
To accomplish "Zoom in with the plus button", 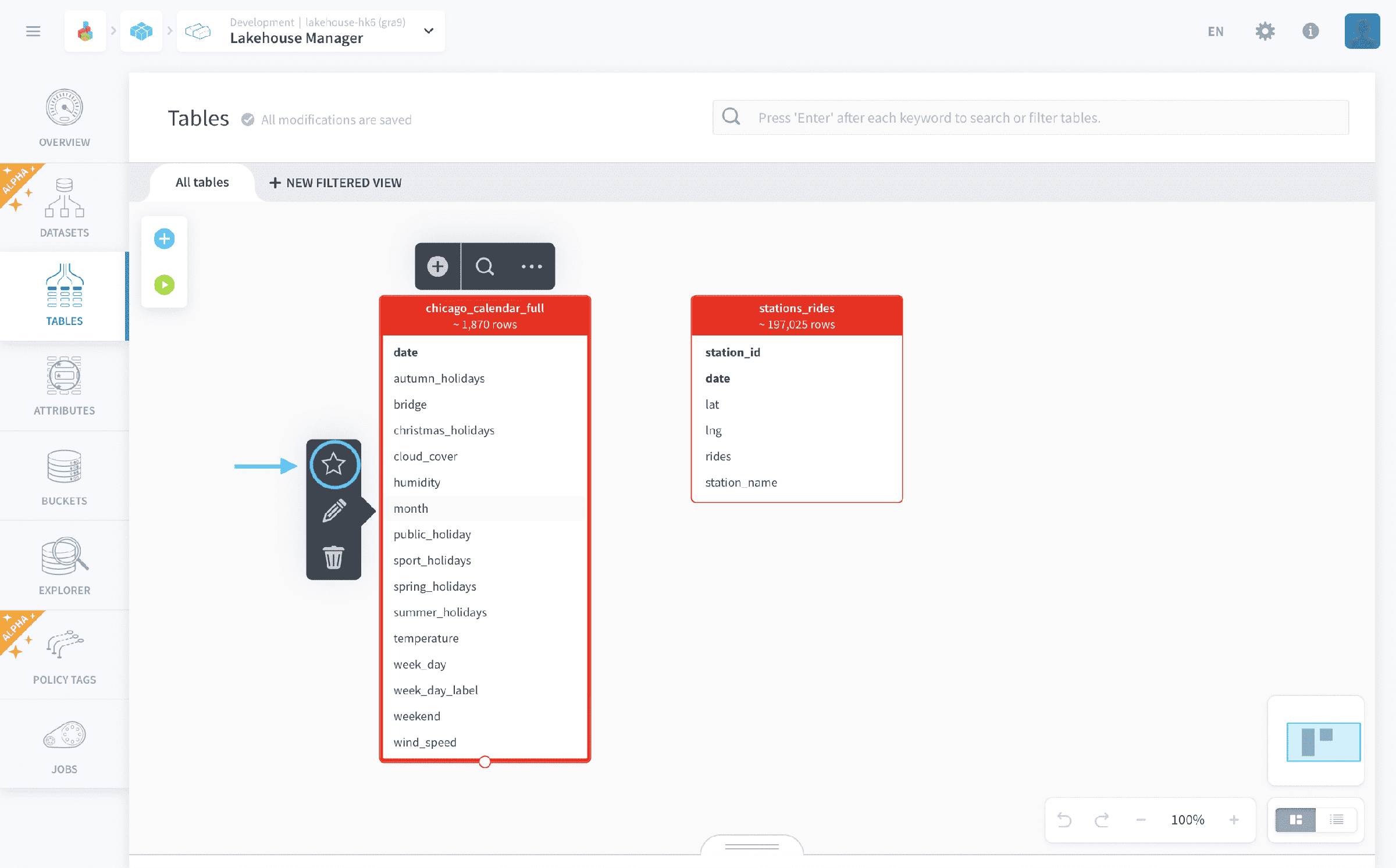I will click(x=1234, y=820).
